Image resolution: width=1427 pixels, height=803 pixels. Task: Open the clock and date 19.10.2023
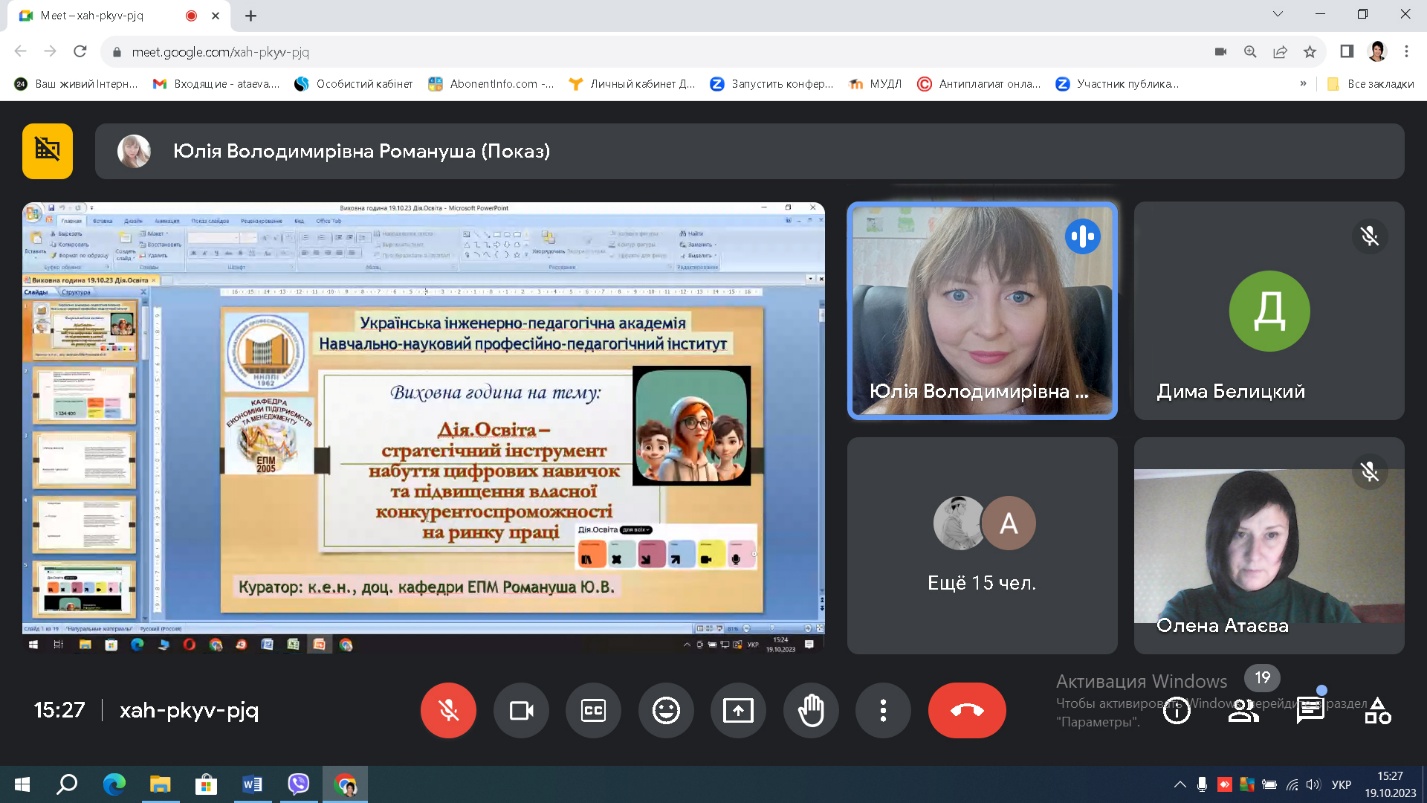click(1390, 784)
